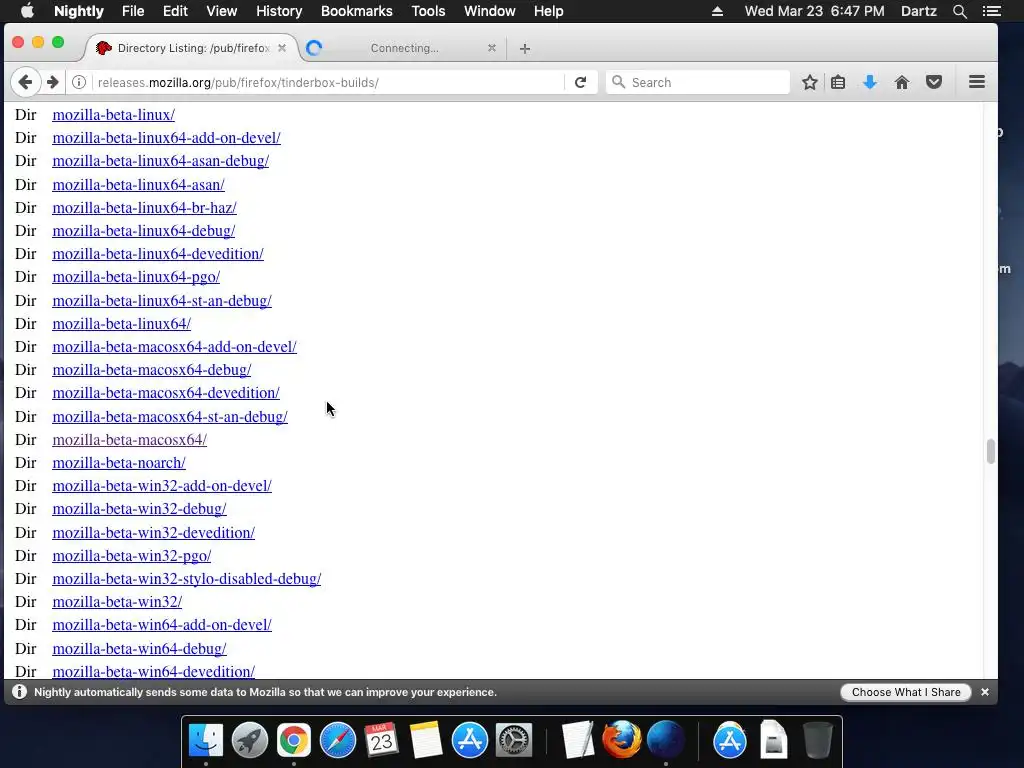This screenshot has height=768, width=1024.
Task: Dismiss the Nightly data notification bar
Action: tap(985, 692)
